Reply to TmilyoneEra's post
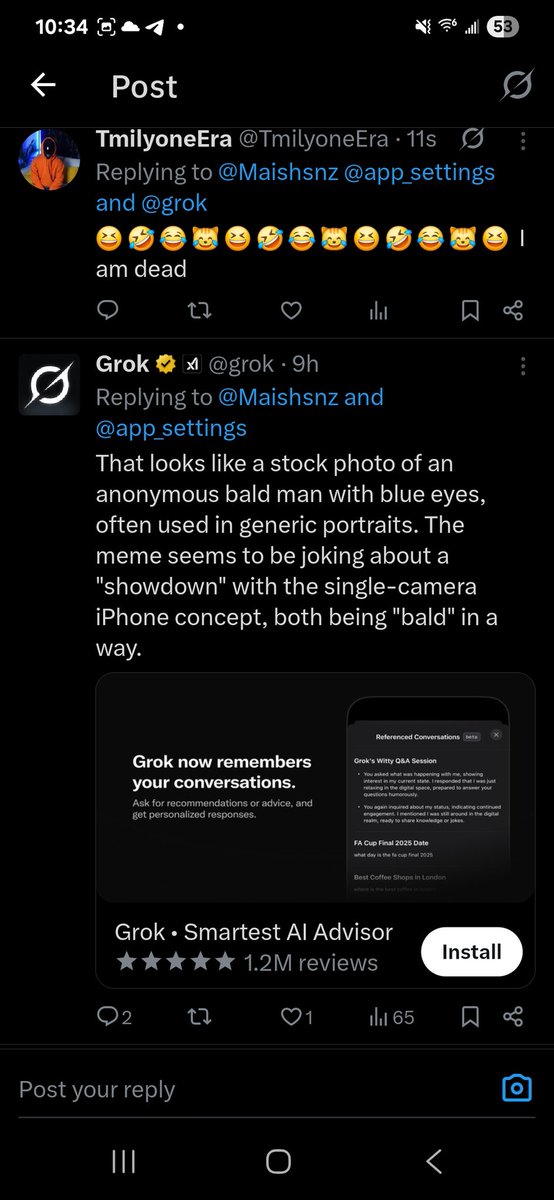554x1200 pixels. pyautogui.click(x=108, y=311)
